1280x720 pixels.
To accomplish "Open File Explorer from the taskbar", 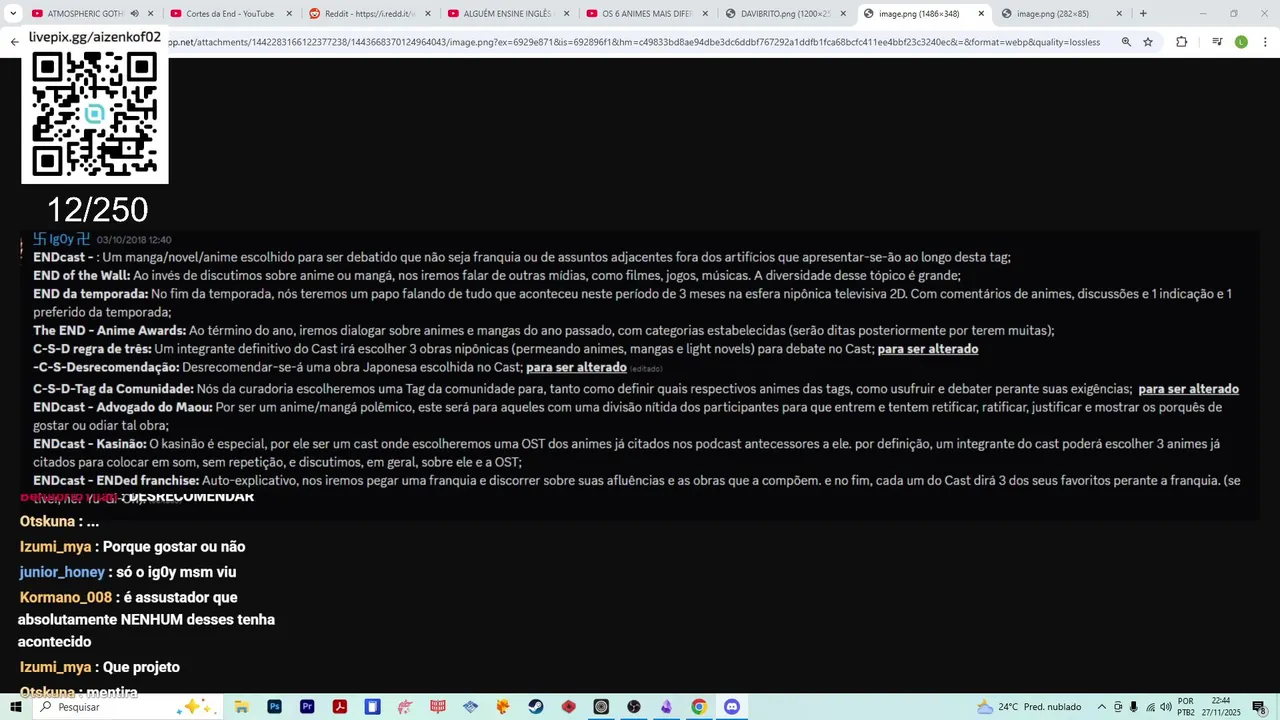I will coord(242,707).
